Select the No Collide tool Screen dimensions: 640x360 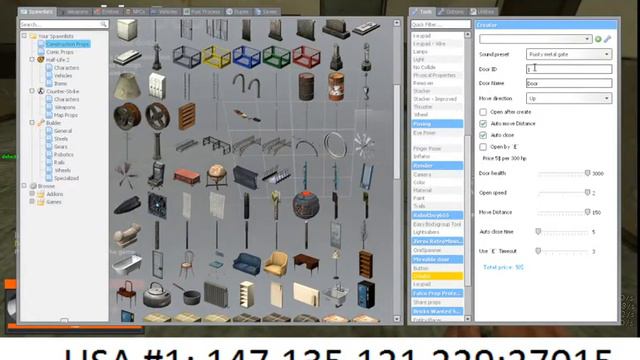(x=424, y=67)
